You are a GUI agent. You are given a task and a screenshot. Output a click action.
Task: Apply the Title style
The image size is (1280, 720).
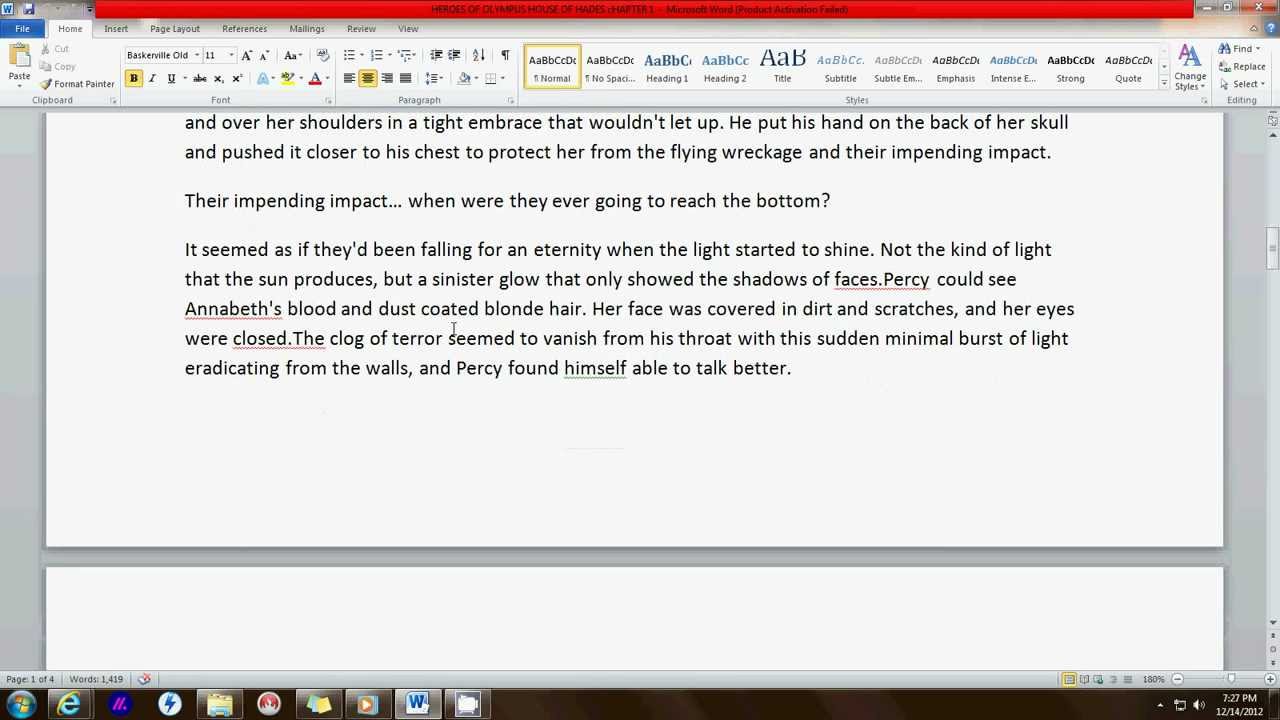pos(782,68)
